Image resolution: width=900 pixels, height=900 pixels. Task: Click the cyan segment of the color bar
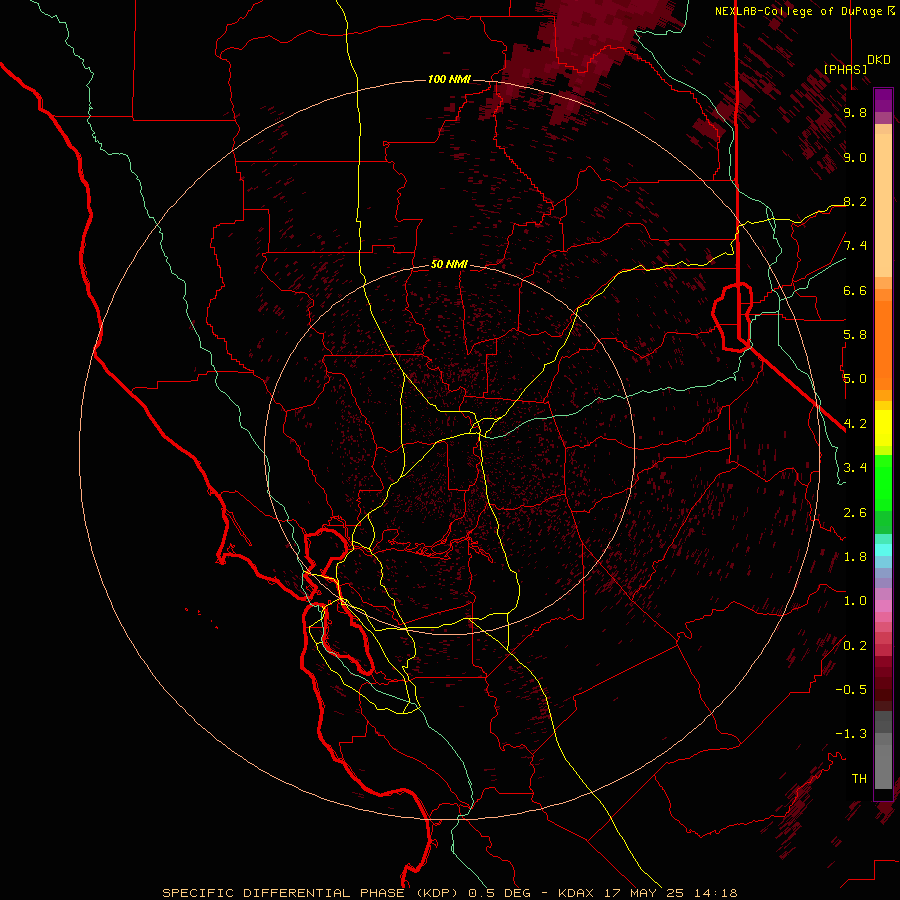[883, 550]
